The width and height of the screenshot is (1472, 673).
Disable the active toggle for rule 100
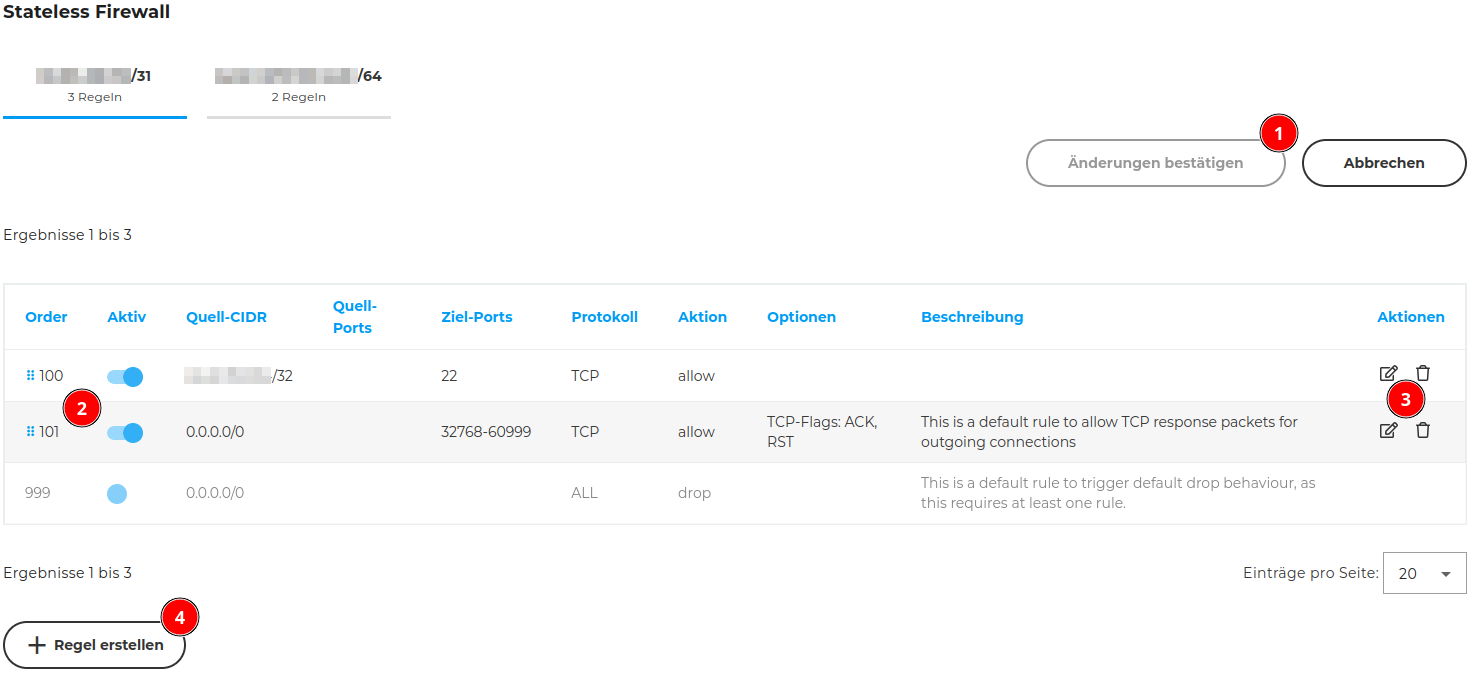point(125,377)
